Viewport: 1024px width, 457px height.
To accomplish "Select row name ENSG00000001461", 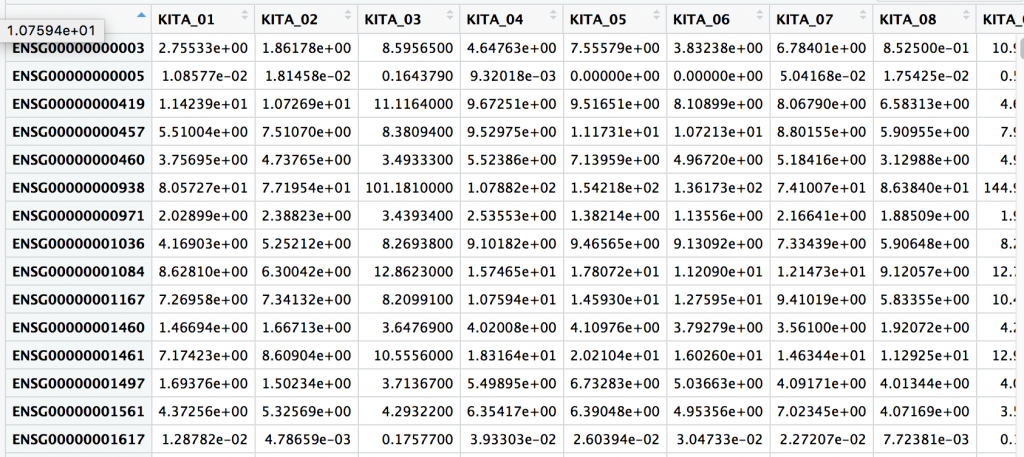I will tap(78, 356).
